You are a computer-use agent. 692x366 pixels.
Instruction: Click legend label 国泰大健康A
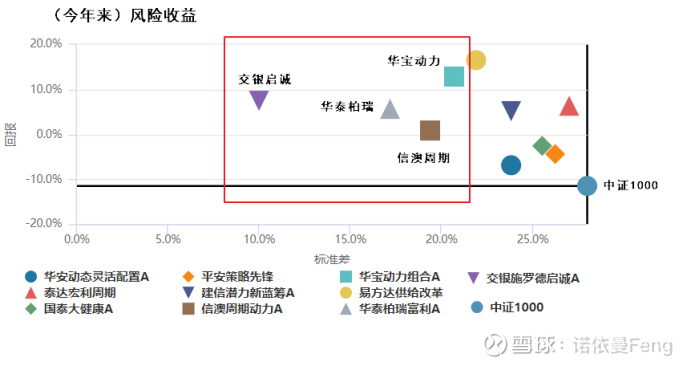coord(78,309)
